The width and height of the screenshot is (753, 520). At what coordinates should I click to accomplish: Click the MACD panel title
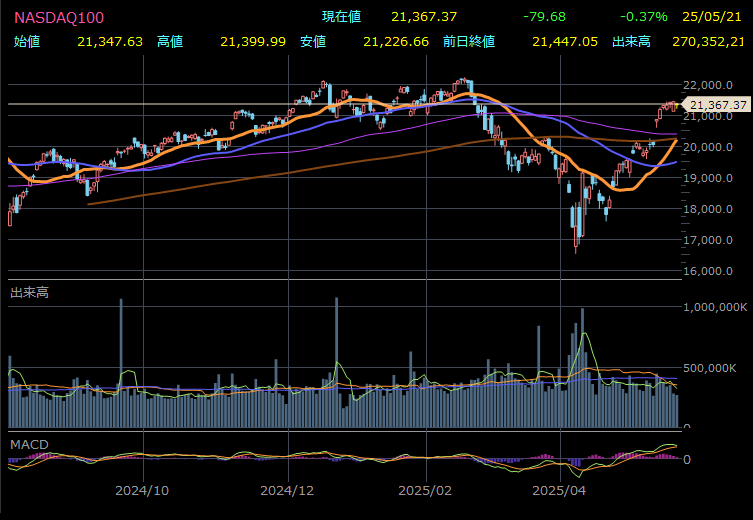click(x=29, y=445)
